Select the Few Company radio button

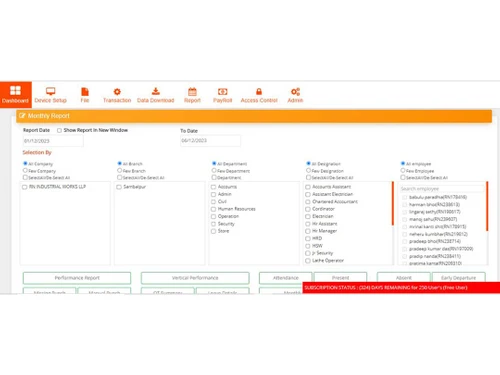point(25,170)
